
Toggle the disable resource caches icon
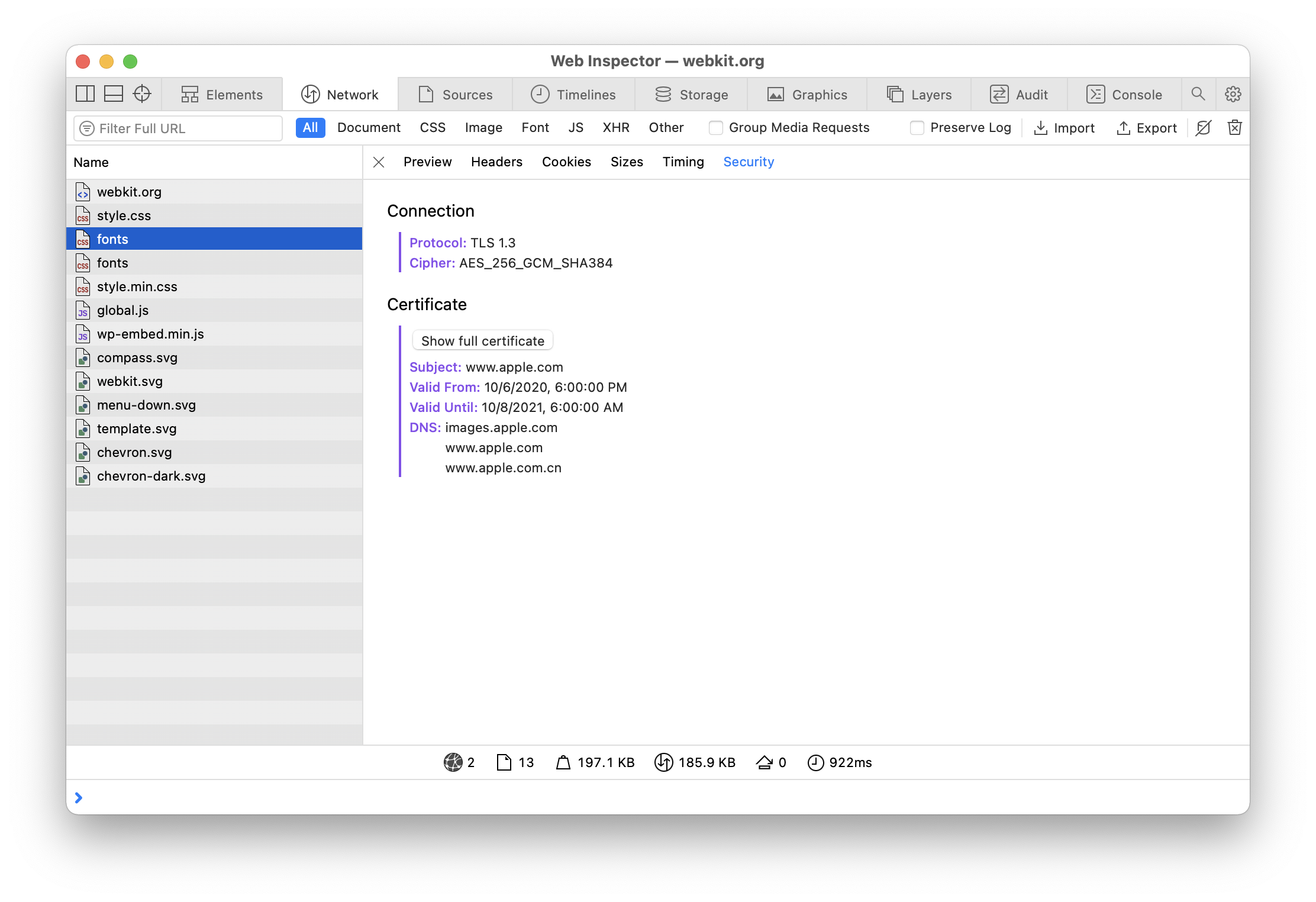(x=1204, y=128)
